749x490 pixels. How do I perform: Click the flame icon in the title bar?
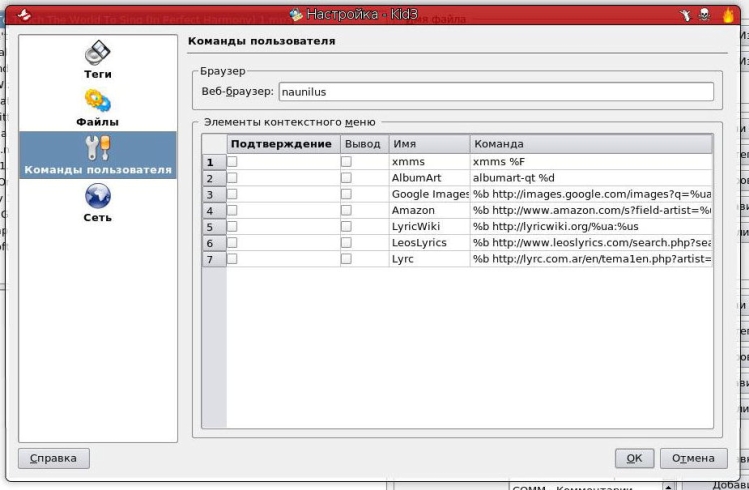point(728,15)
